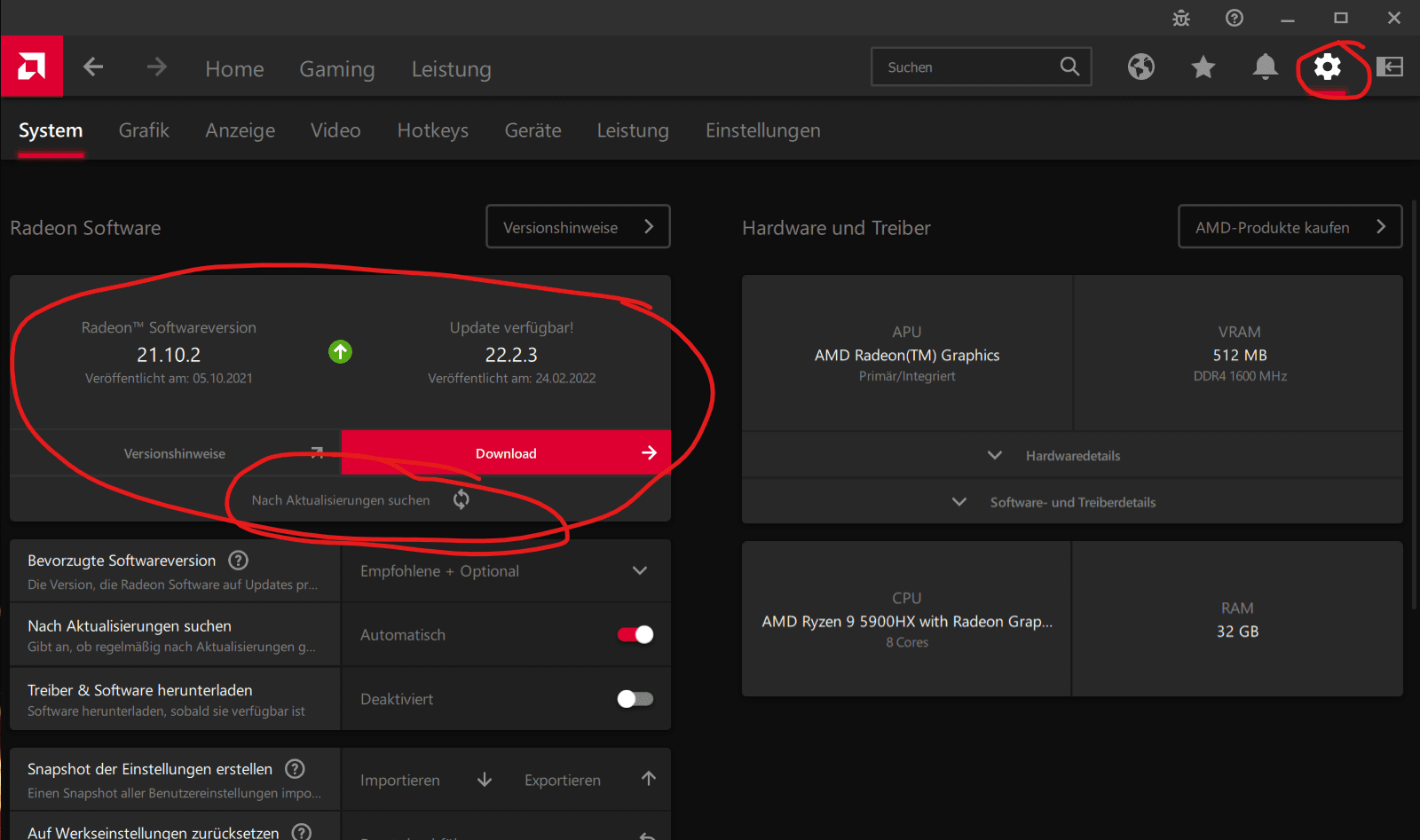Click the Radeon Software section heading
The width and height of the screenshot is (1420, 840).
(x=85, y=228)
